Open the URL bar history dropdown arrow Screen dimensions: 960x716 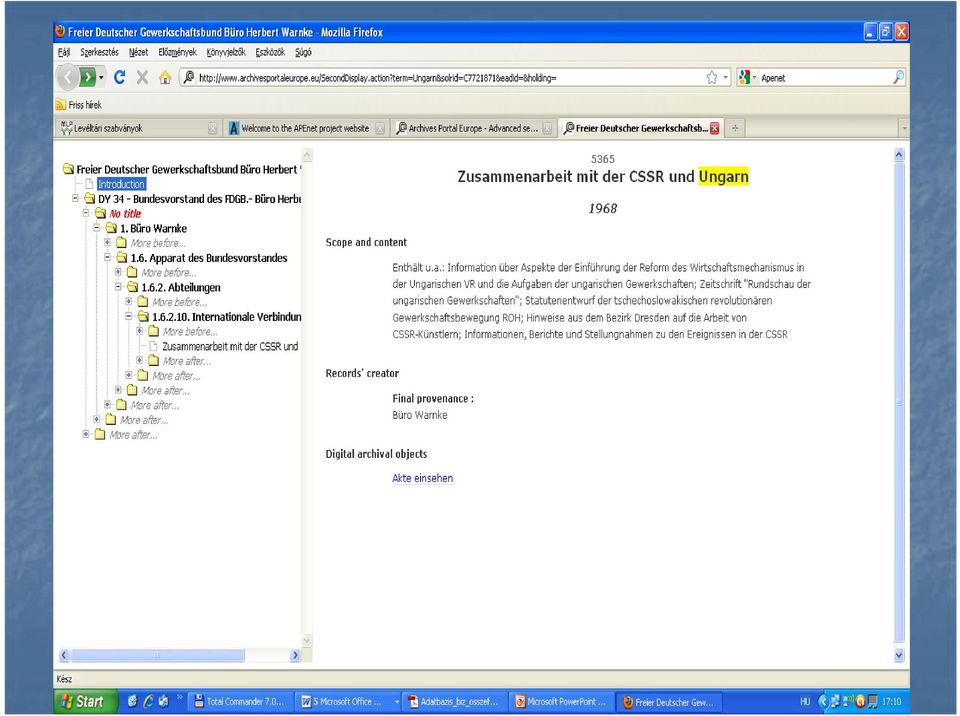(x=726, y=78)
